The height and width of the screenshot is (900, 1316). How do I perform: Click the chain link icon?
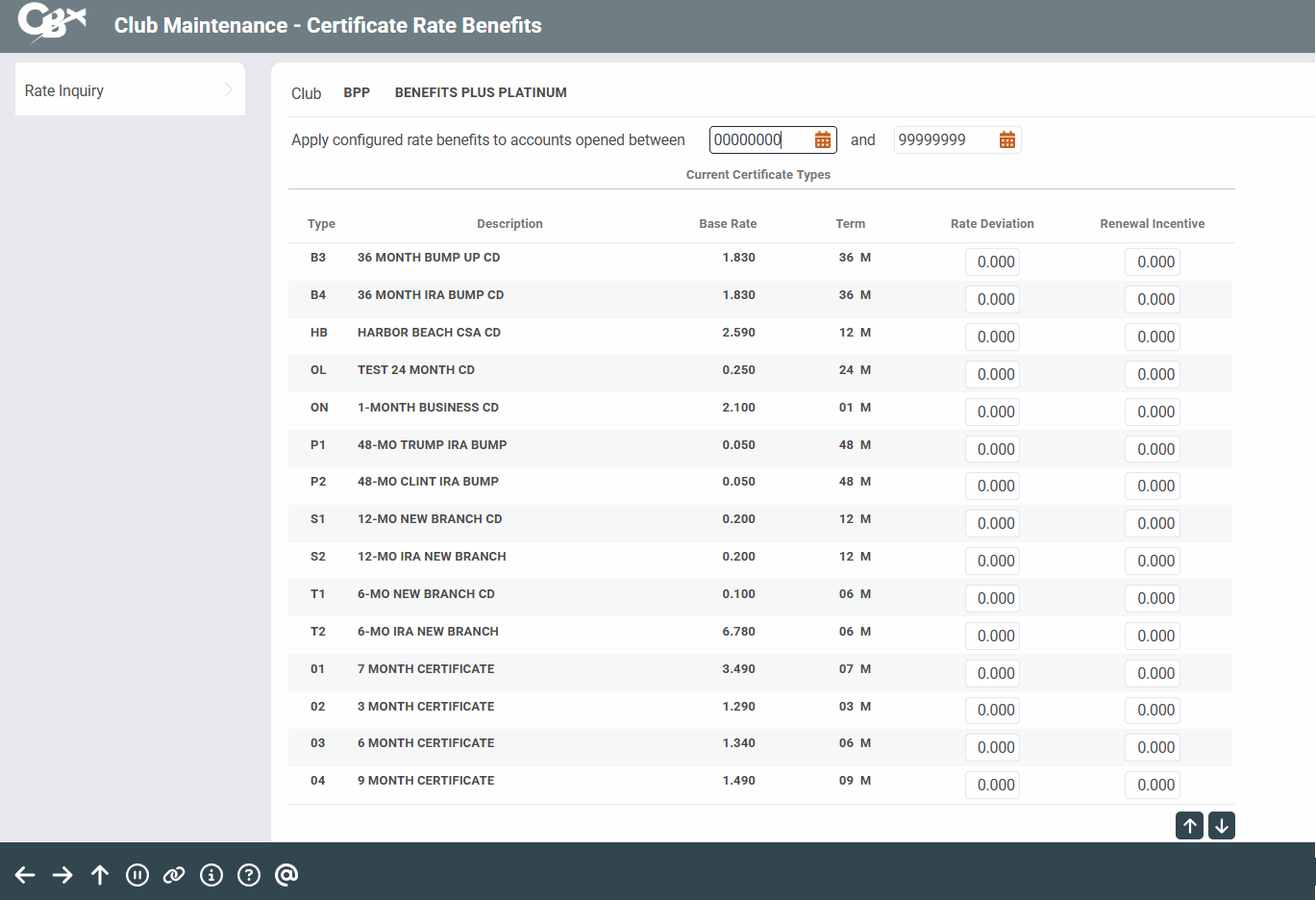point(174,874)
